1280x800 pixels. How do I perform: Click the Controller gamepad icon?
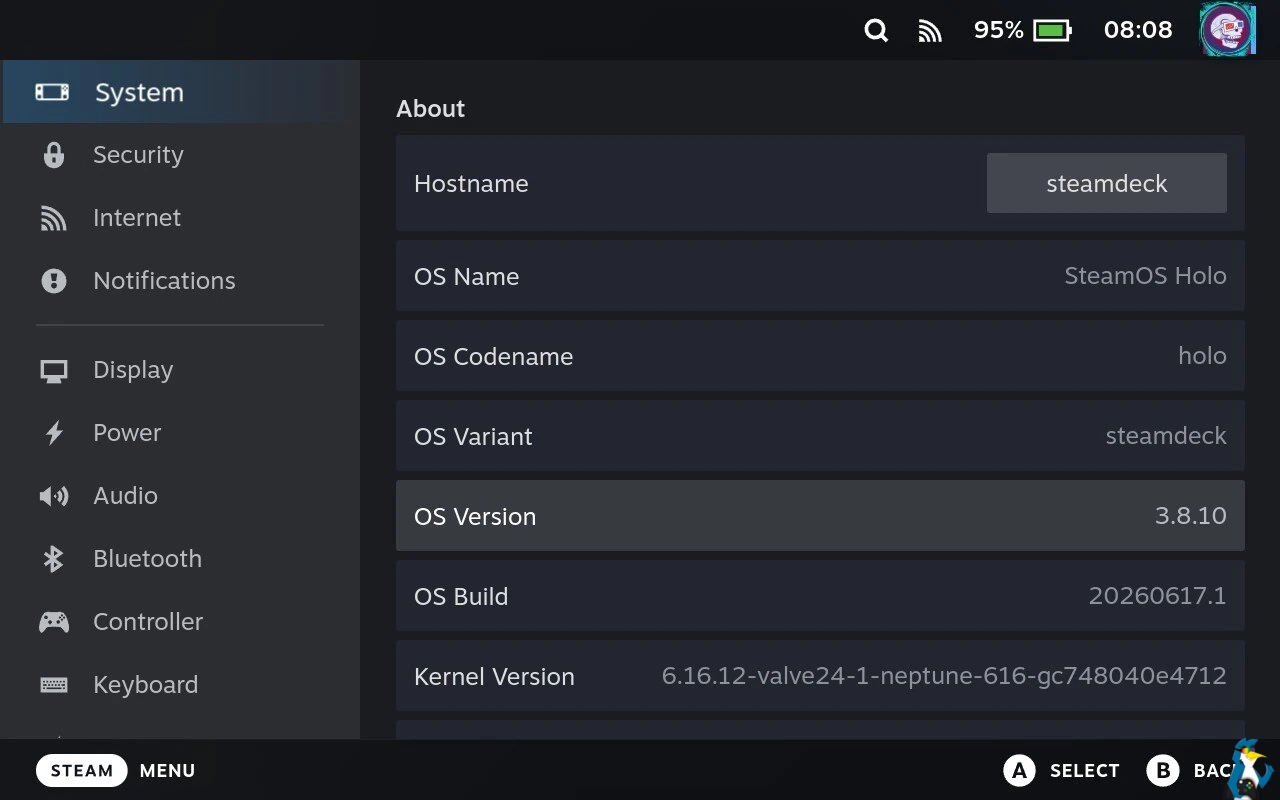(54, 622)
